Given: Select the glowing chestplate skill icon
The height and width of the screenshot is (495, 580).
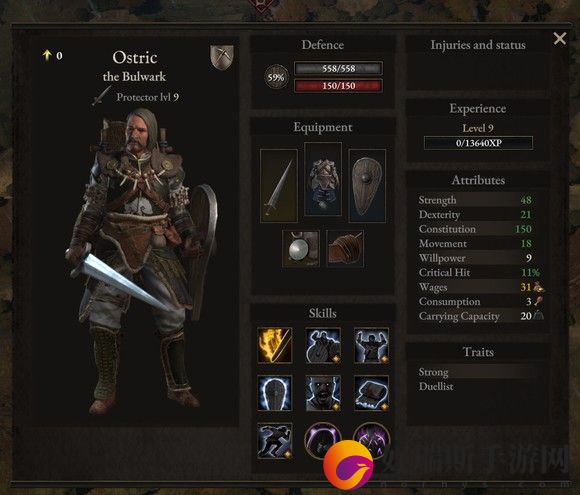Looking at the screenshot, I should tap(371, 393).
